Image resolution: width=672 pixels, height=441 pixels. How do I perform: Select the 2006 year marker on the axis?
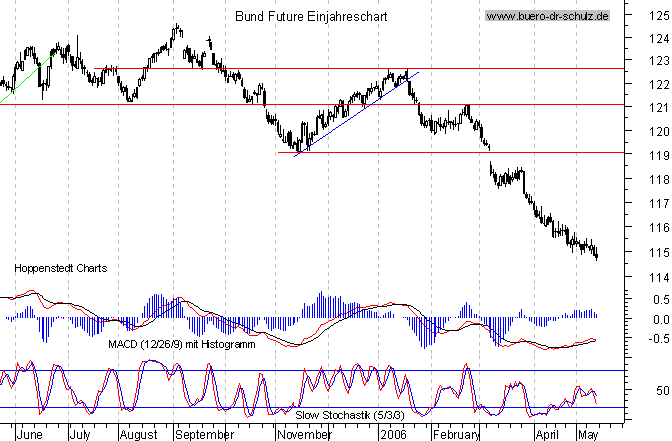click(x=393, y=435)
